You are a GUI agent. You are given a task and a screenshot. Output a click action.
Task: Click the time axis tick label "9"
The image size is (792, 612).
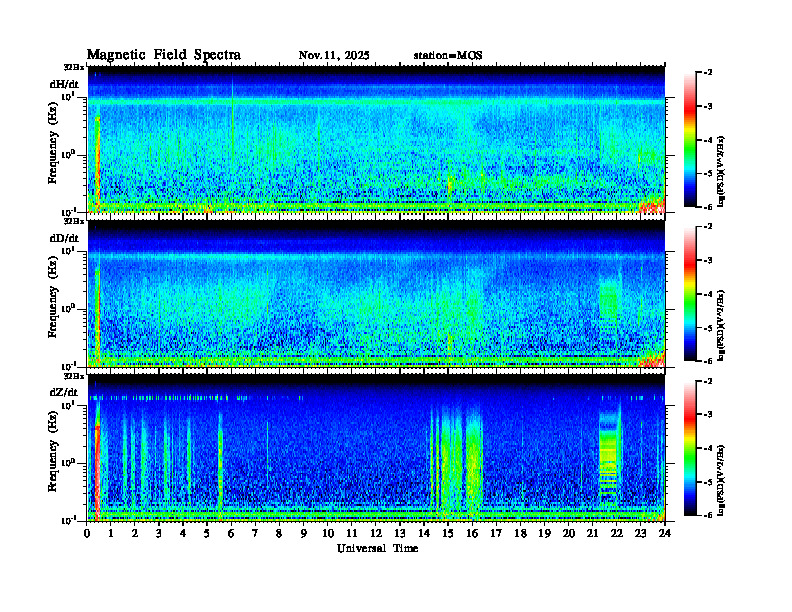click(x=304, y=533)
